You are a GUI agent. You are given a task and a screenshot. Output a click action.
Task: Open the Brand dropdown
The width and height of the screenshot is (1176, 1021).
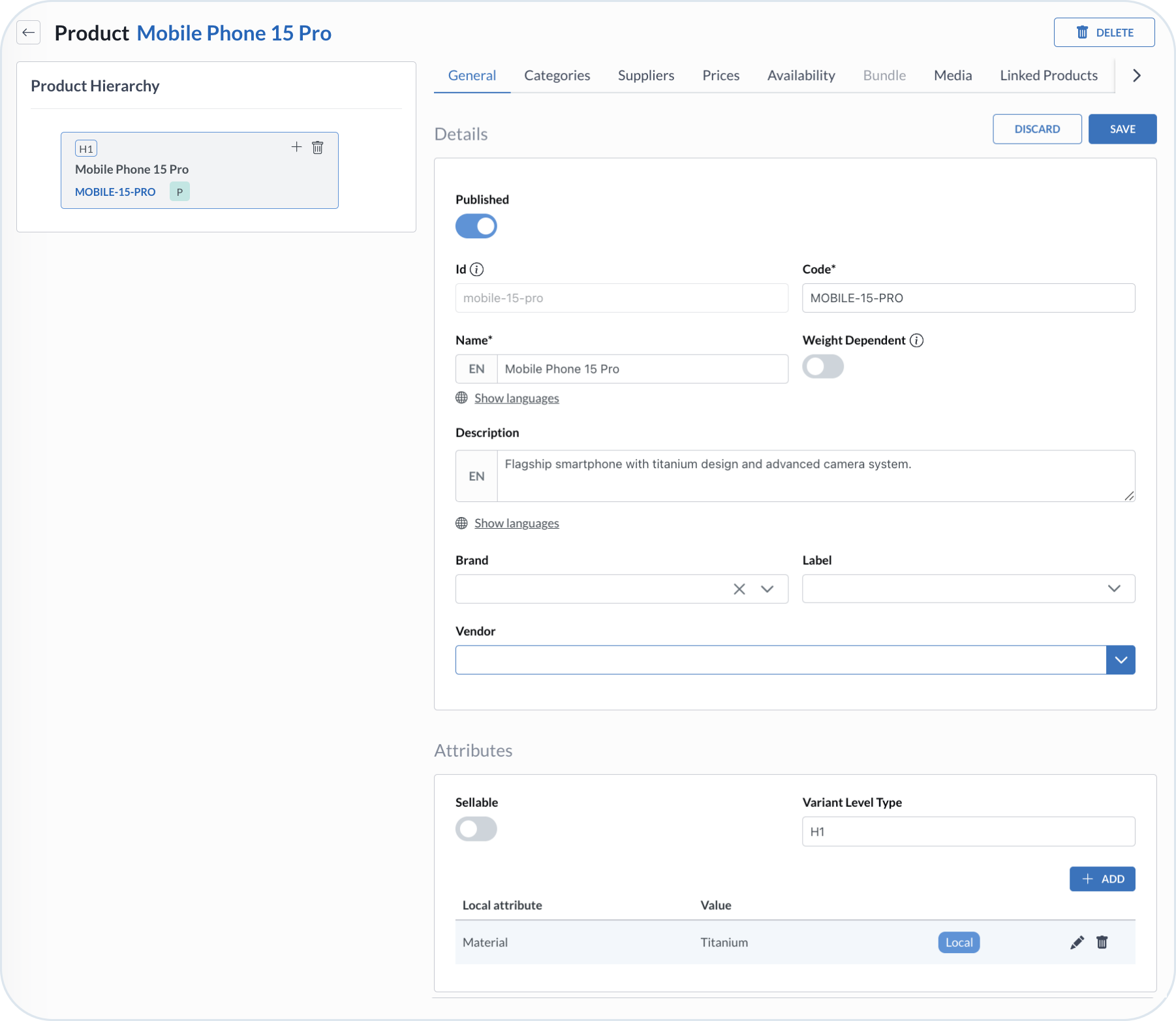coord(767,589)
